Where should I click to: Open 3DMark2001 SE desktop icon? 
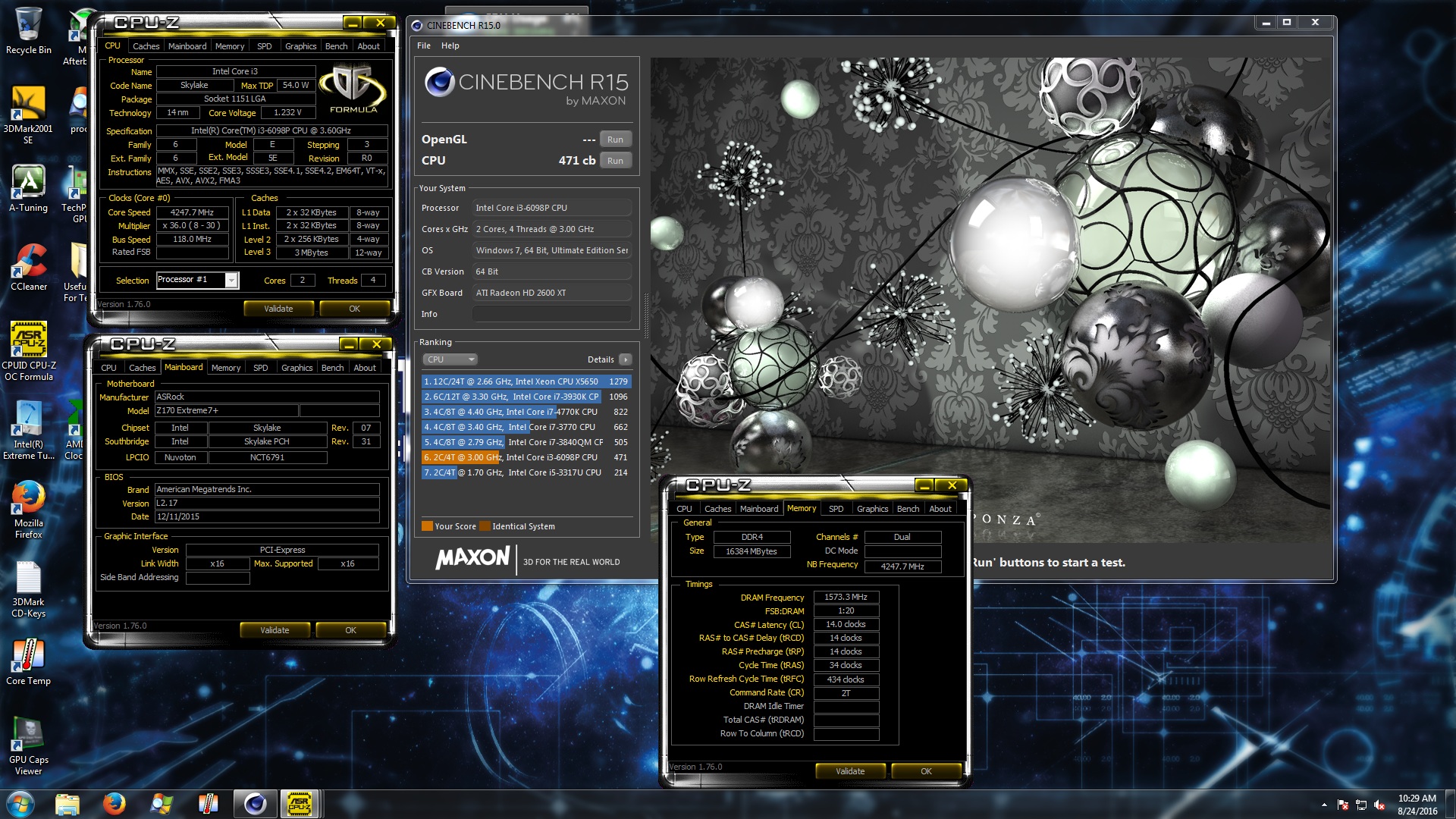[x=28, y=115]
